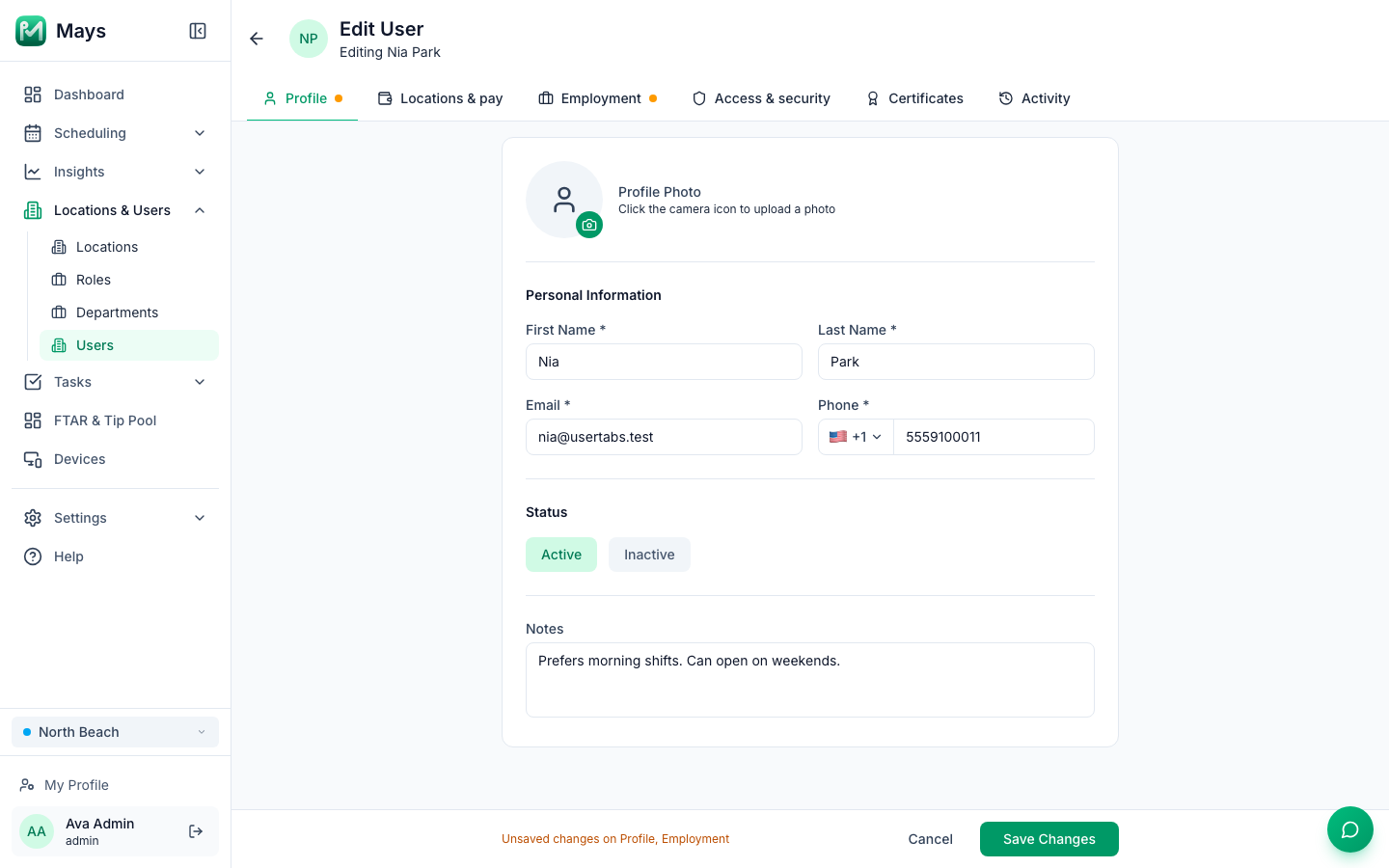
Task: Set status to Inactive
Action: tap(649, 555)
